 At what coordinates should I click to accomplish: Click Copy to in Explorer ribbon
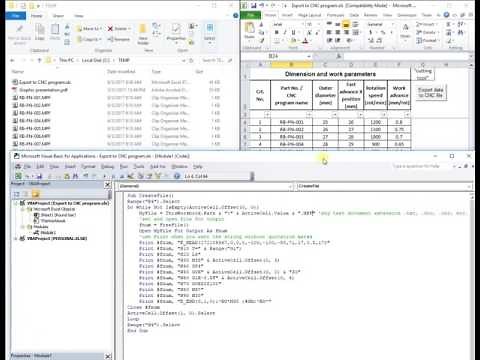click(89, 39)
